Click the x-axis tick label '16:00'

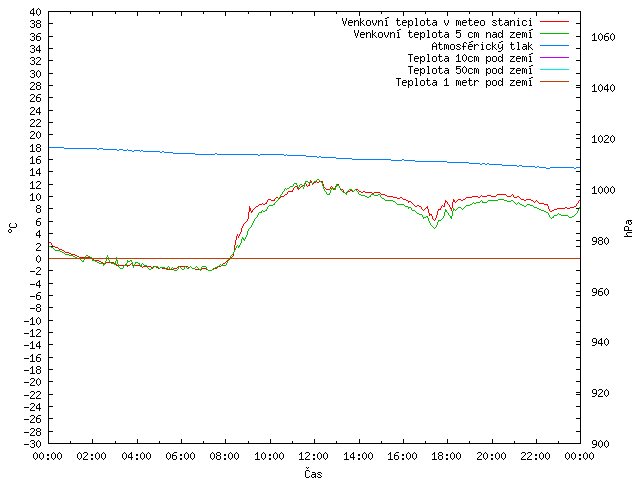tap(402, 456)
